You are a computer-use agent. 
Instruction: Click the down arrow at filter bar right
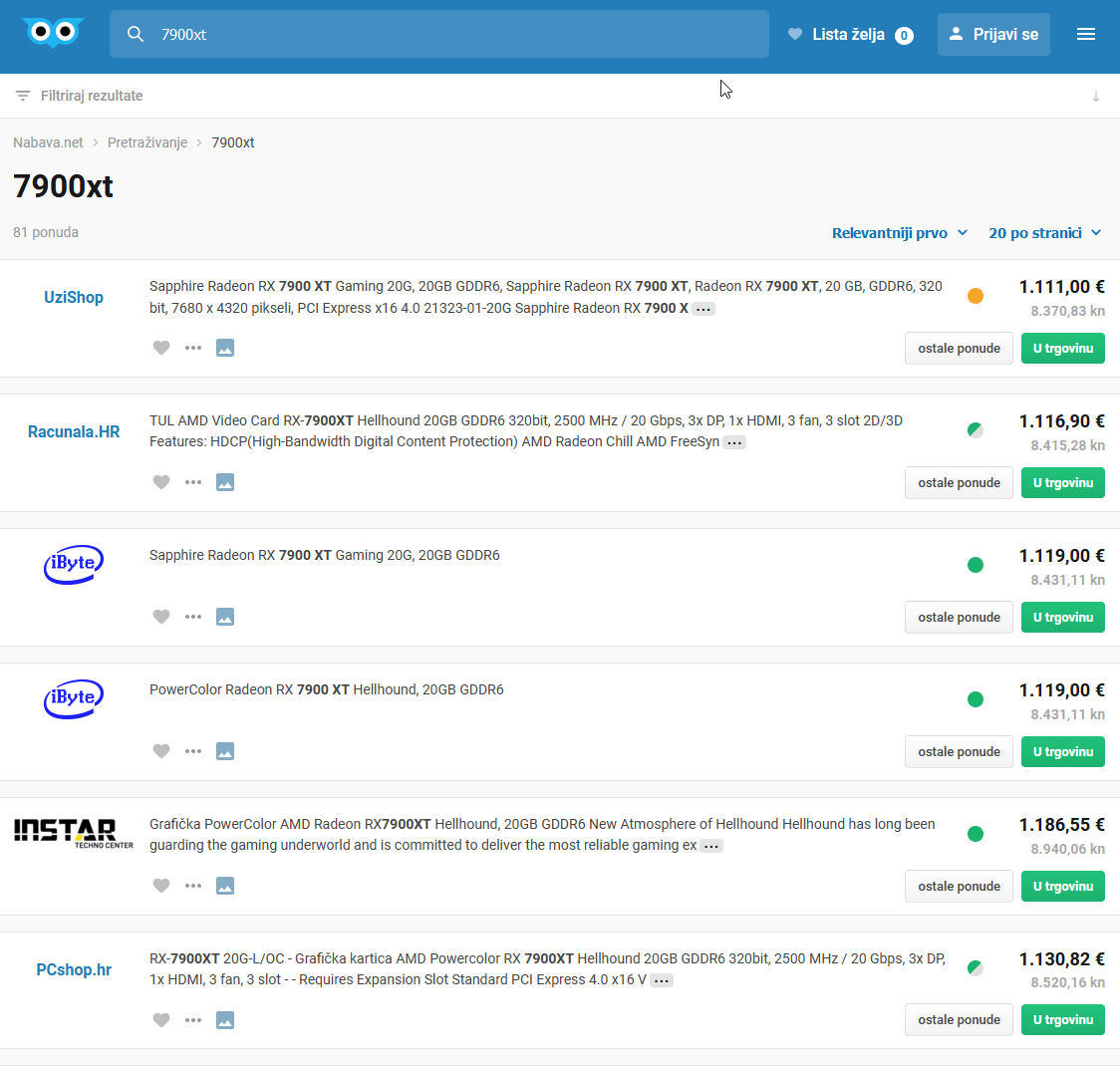(1096, 96)
